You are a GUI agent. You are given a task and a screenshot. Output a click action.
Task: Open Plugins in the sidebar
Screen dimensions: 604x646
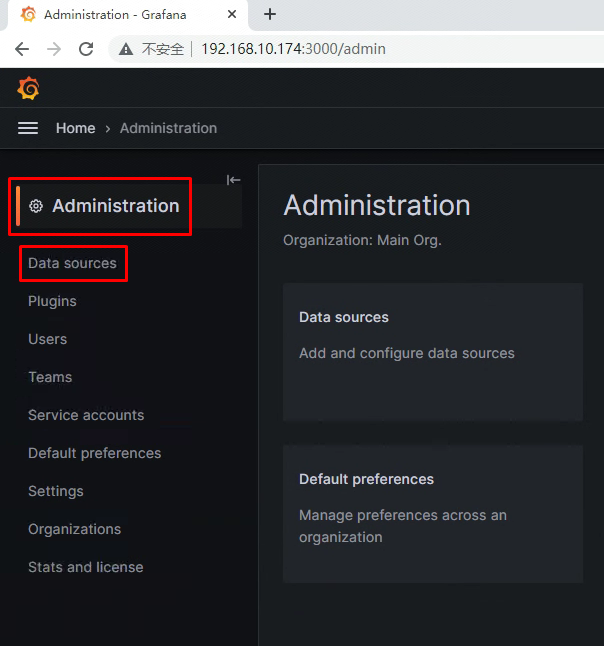[x=52, y=301]
